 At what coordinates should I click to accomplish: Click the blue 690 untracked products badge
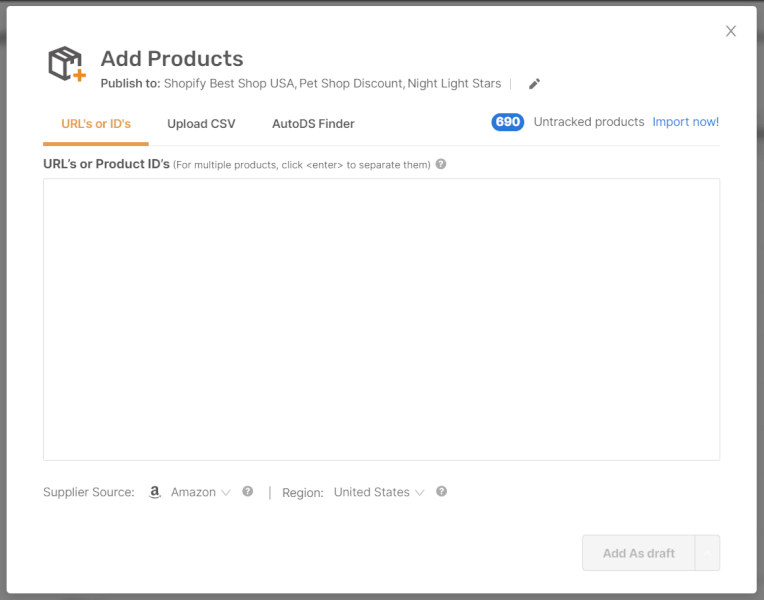pos(508,122)
